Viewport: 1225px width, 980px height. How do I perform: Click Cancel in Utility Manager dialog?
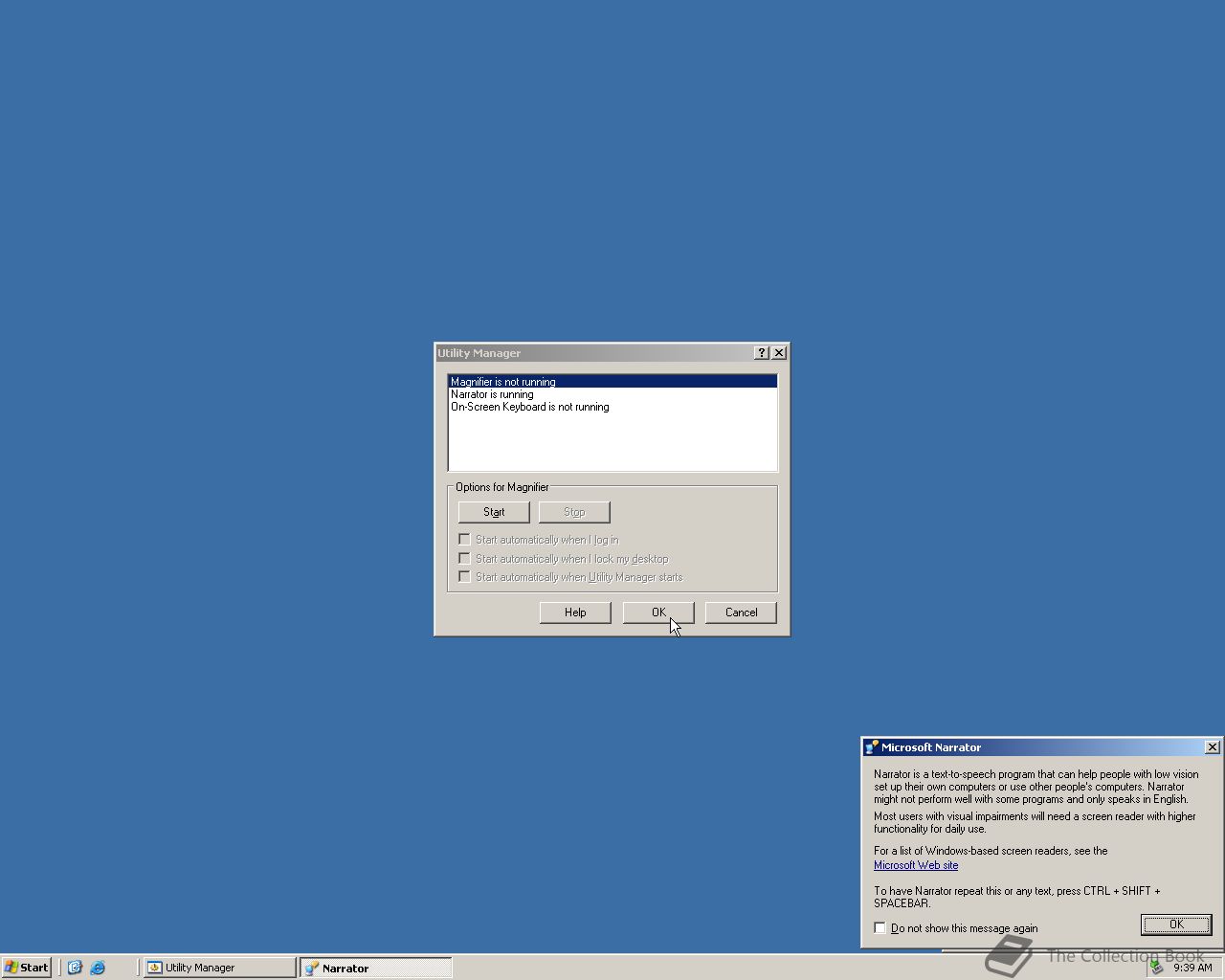point(741,612)
